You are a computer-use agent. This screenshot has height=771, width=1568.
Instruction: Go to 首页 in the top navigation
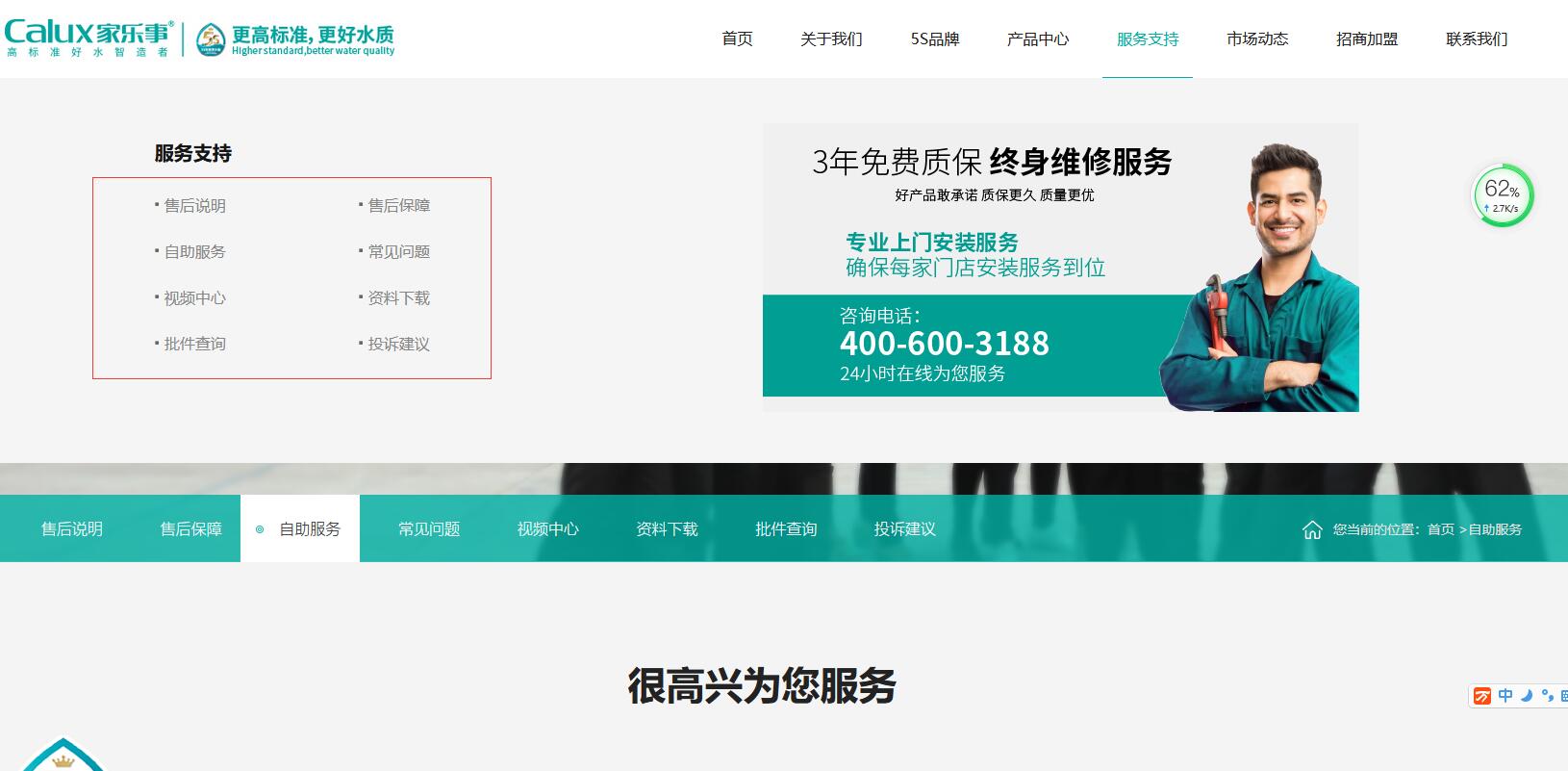point(737,39)
